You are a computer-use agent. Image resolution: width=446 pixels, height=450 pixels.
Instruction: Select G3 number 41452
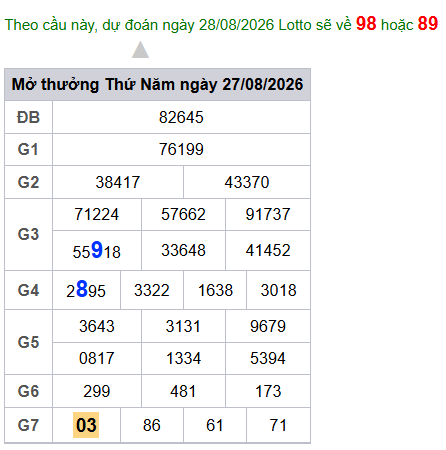click(268, 250)
